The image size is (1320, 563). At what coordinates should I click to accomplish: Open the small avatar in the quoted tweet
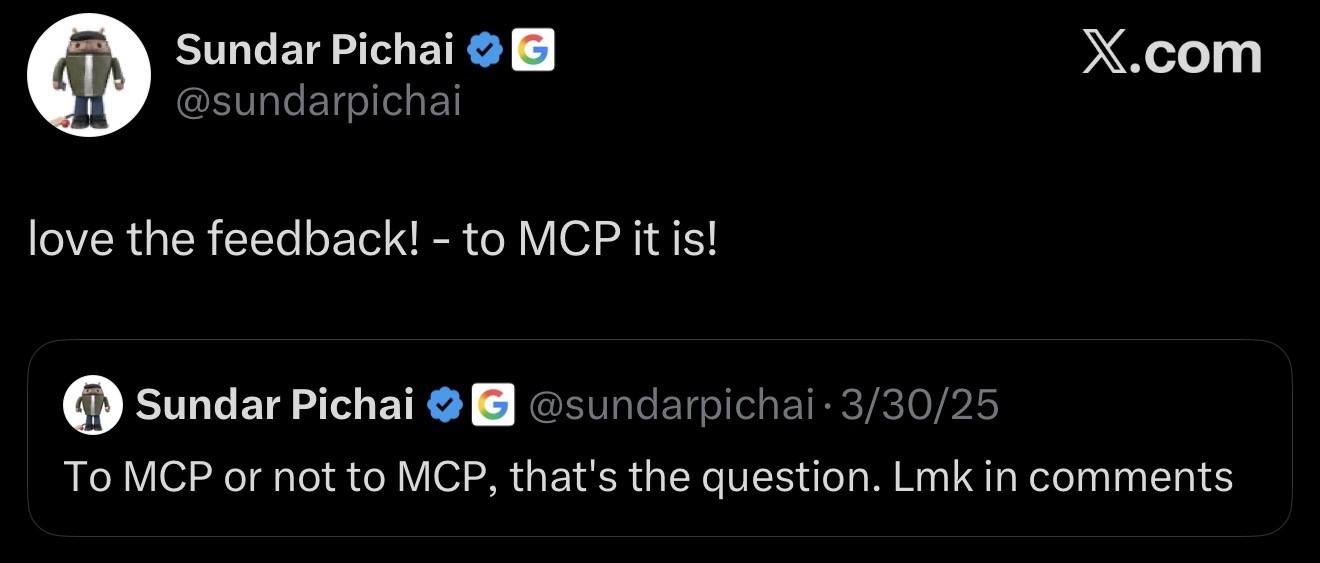[x=92, y=405]
